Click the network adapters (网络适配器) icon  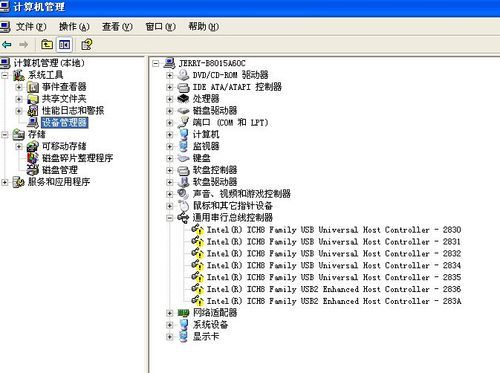(x=183, y=313)
